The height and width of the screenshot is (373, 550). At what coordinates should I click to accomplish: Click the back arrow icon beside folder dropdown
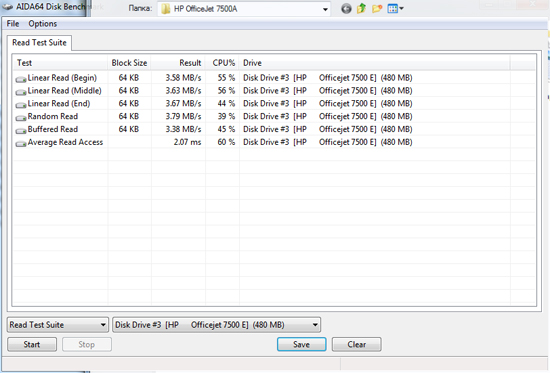coord(346,9)
